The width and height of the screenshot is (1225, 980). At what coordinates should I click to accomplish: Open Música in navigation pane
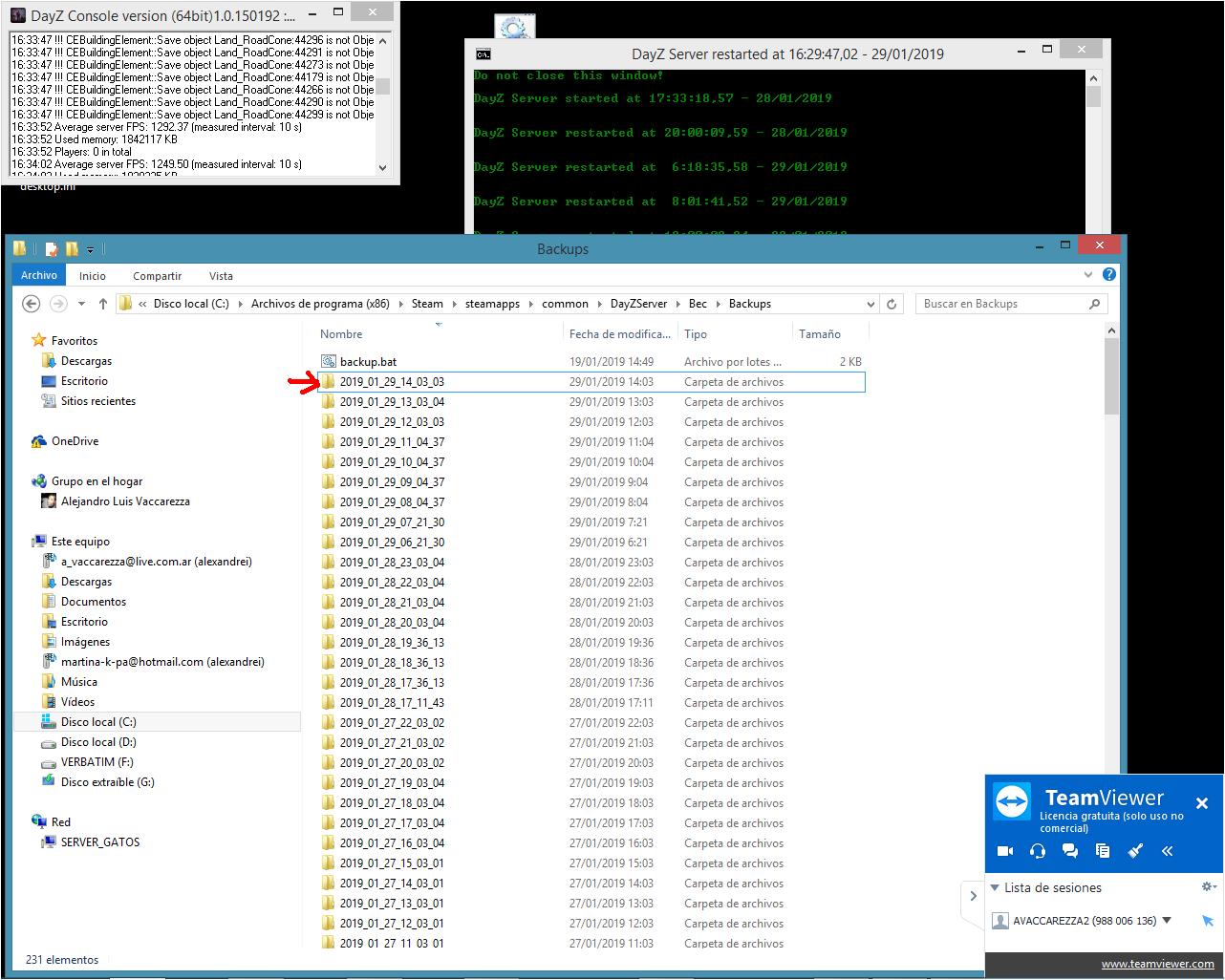coord(78,682)
